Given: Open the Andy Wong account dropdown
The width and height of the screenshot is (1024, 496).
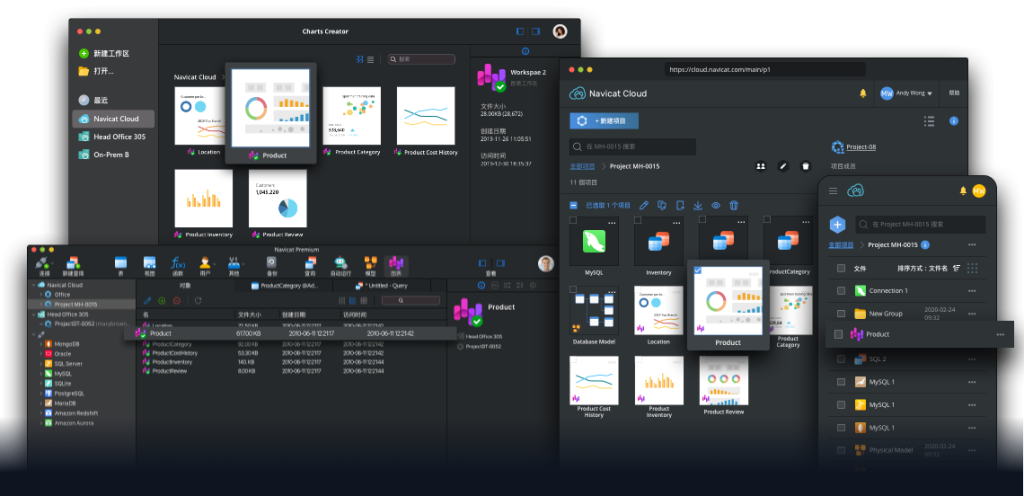Looking at the screenshot, I should (x=906, y=94).
